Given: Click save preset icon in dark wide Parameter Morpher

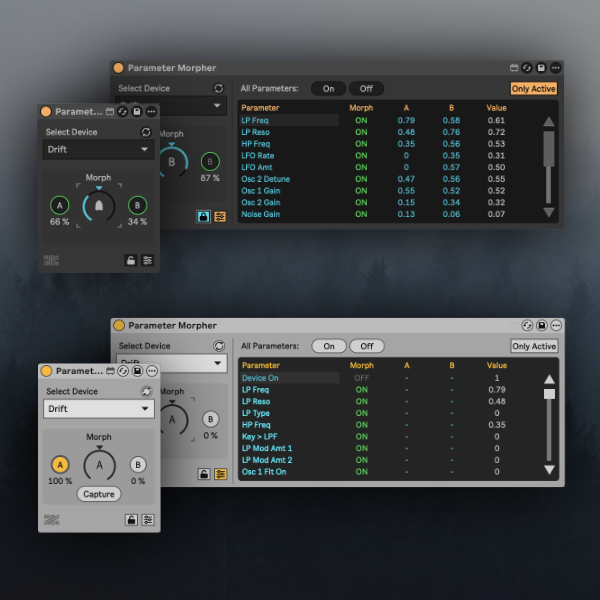Looking at the screenshot, I should click(541, 68).
